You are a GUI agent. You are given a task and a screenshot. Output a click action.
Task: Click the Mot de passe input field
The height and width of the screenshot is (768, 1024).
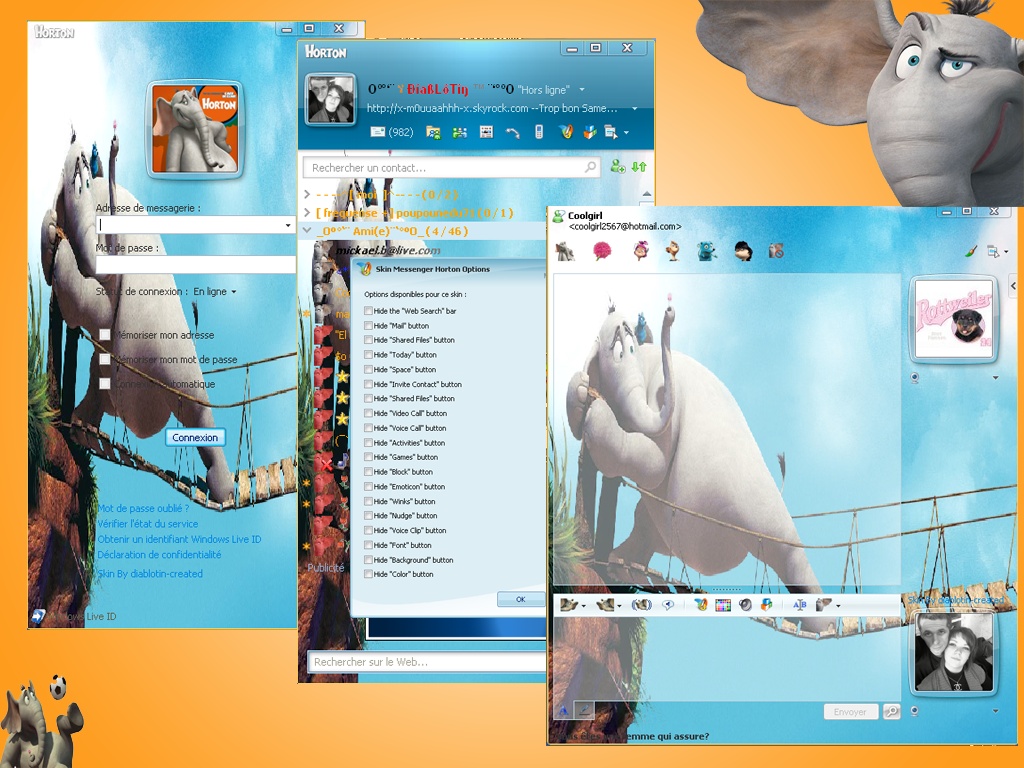(195, 264)
